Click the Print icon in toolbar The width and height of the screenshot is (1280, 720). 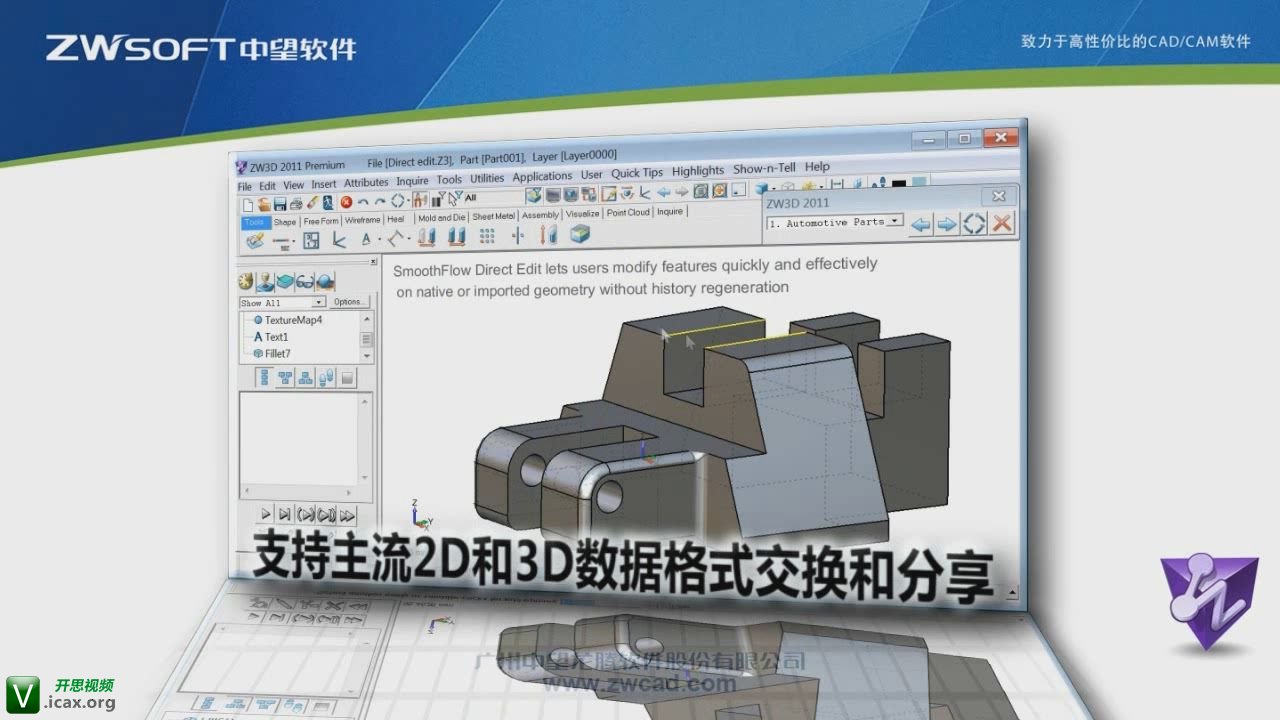point(296,203)
